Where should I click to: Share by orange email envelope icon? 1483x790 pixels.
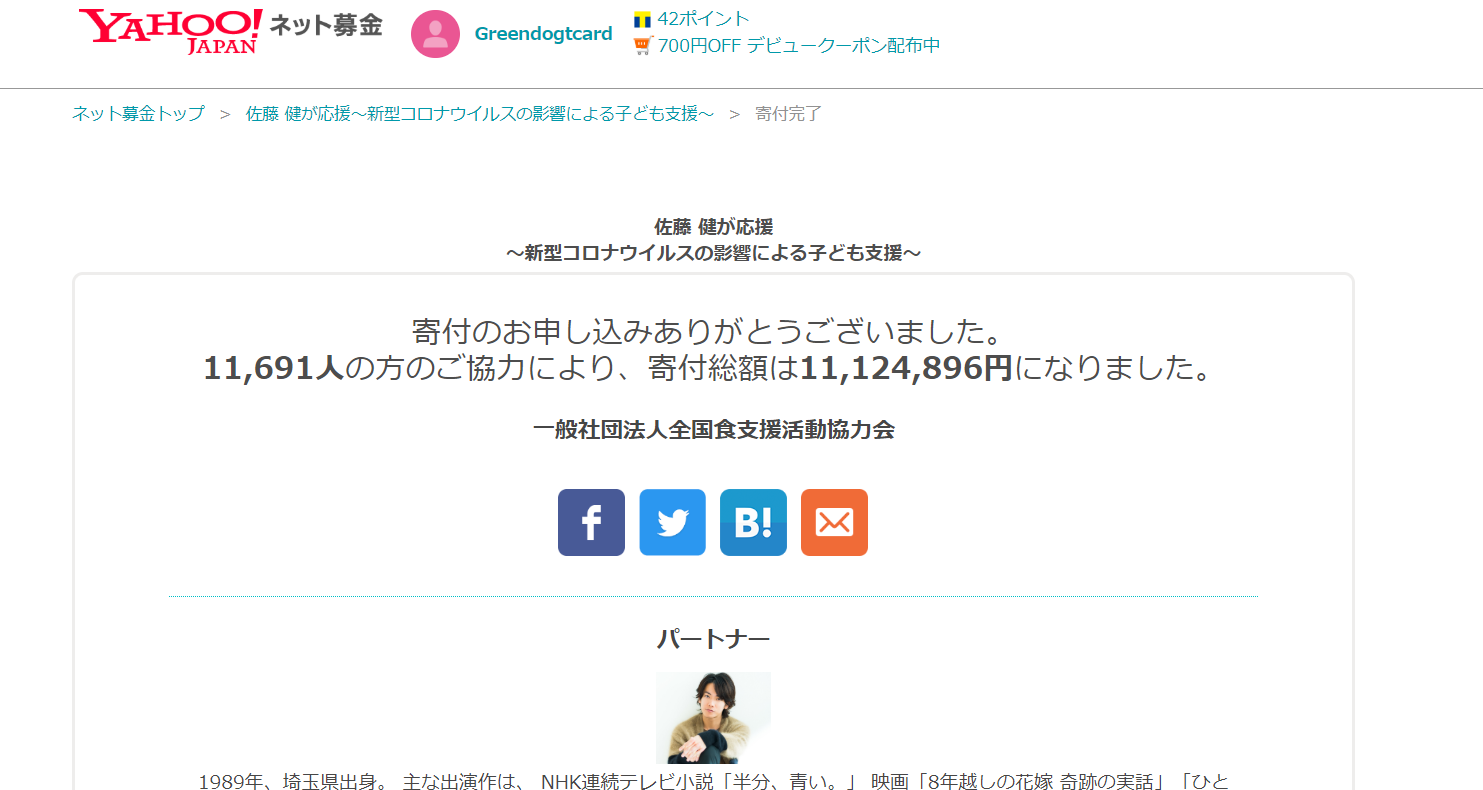834,522
